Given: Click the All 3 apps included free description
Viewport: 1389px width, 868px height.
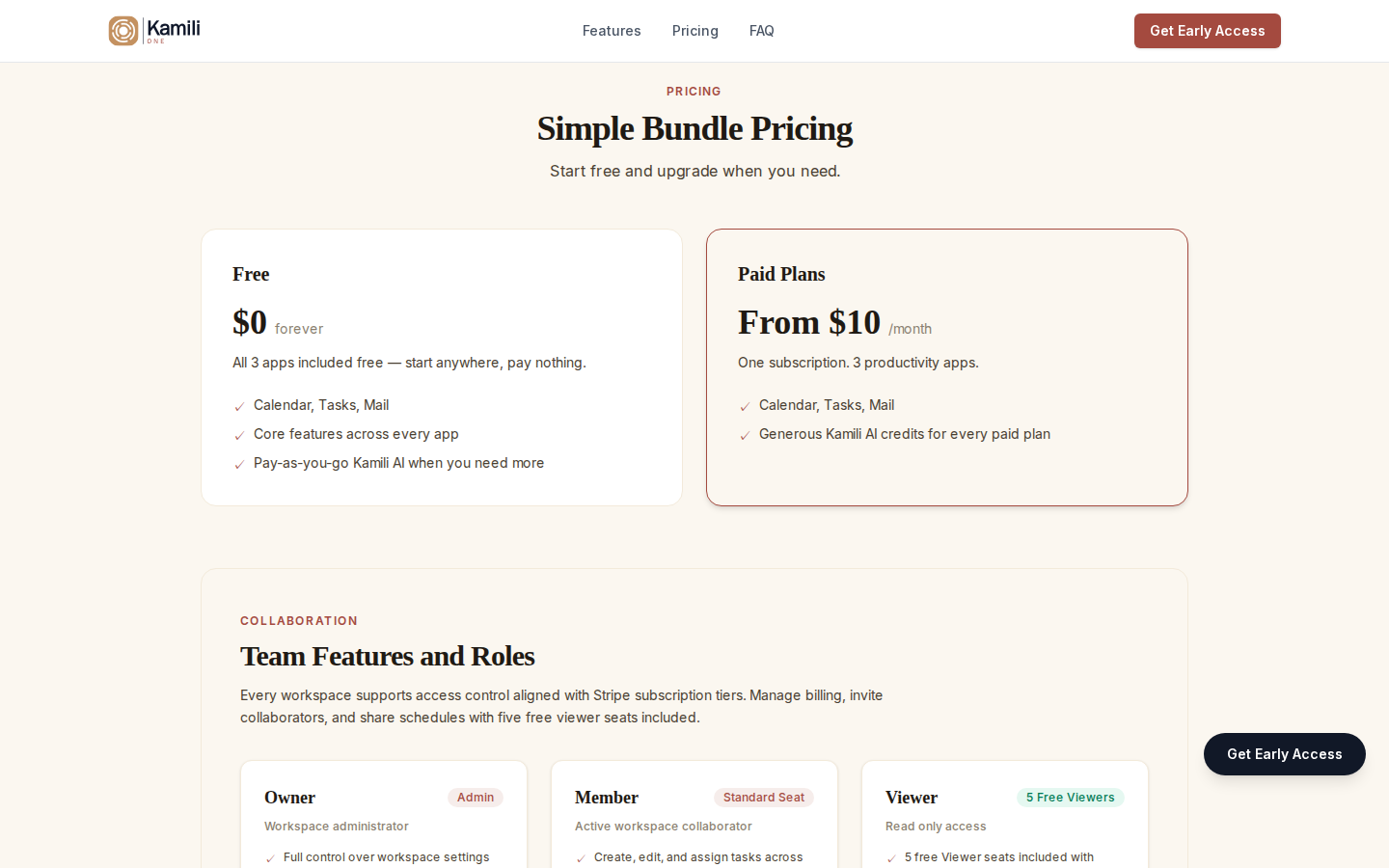Looking at the screenshot, I should [x=409, y=363].
